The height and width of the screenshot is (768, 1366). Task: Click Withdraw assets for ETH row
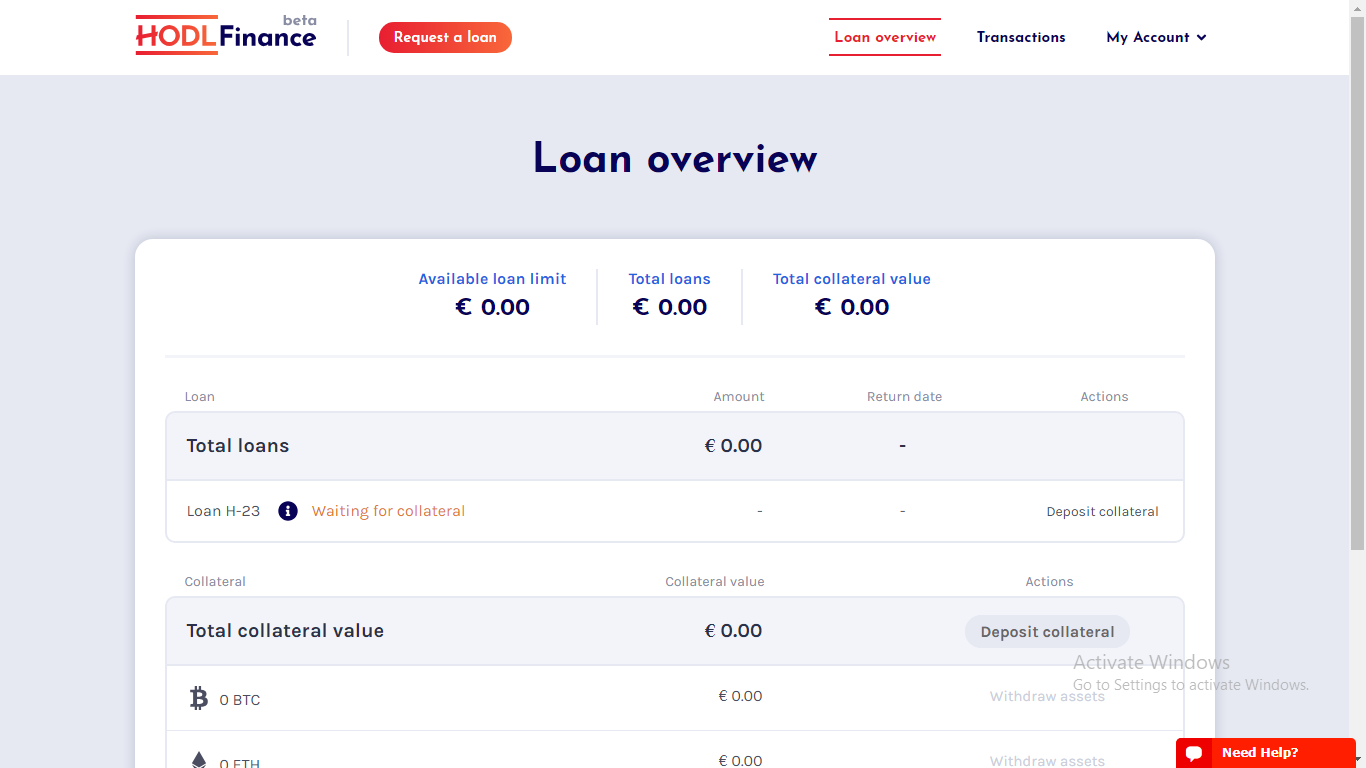tap(1047, 761)
